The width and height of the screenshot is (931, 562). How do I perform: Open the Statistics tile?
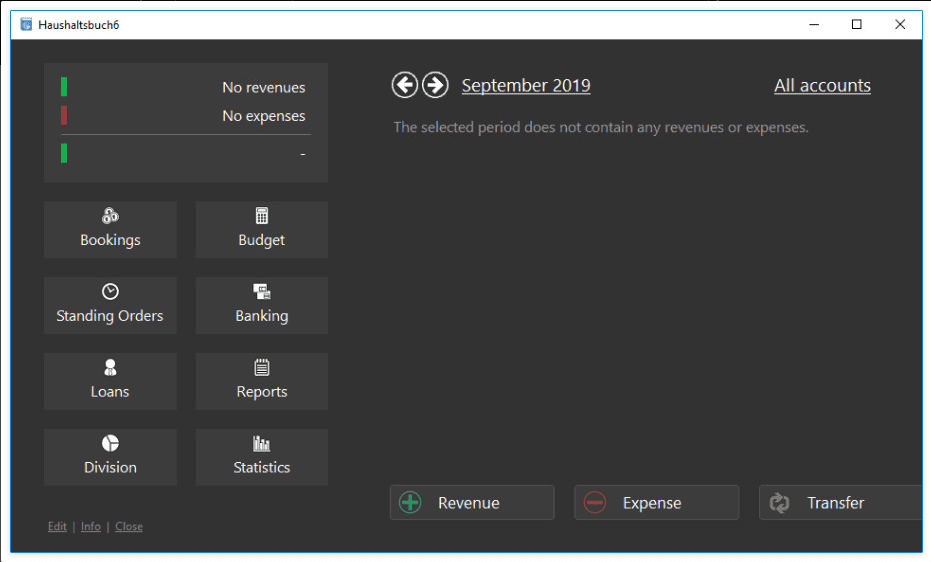coord(262,458)
